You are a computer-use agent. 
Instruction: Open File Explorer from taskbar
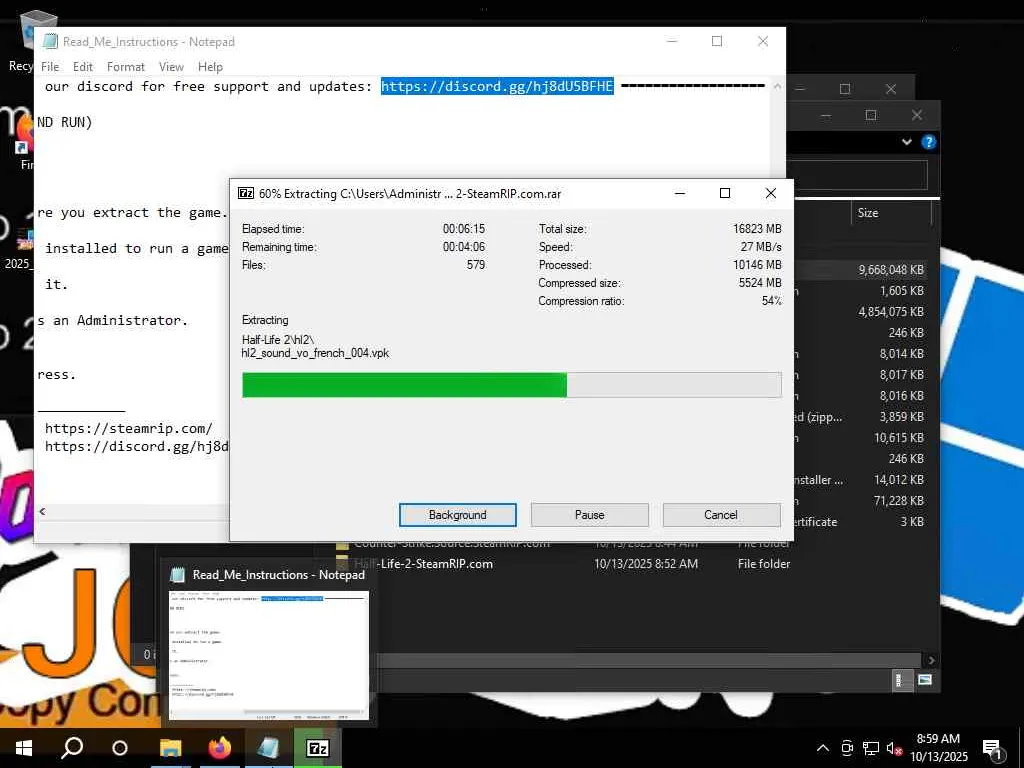[x=170, y=748]
